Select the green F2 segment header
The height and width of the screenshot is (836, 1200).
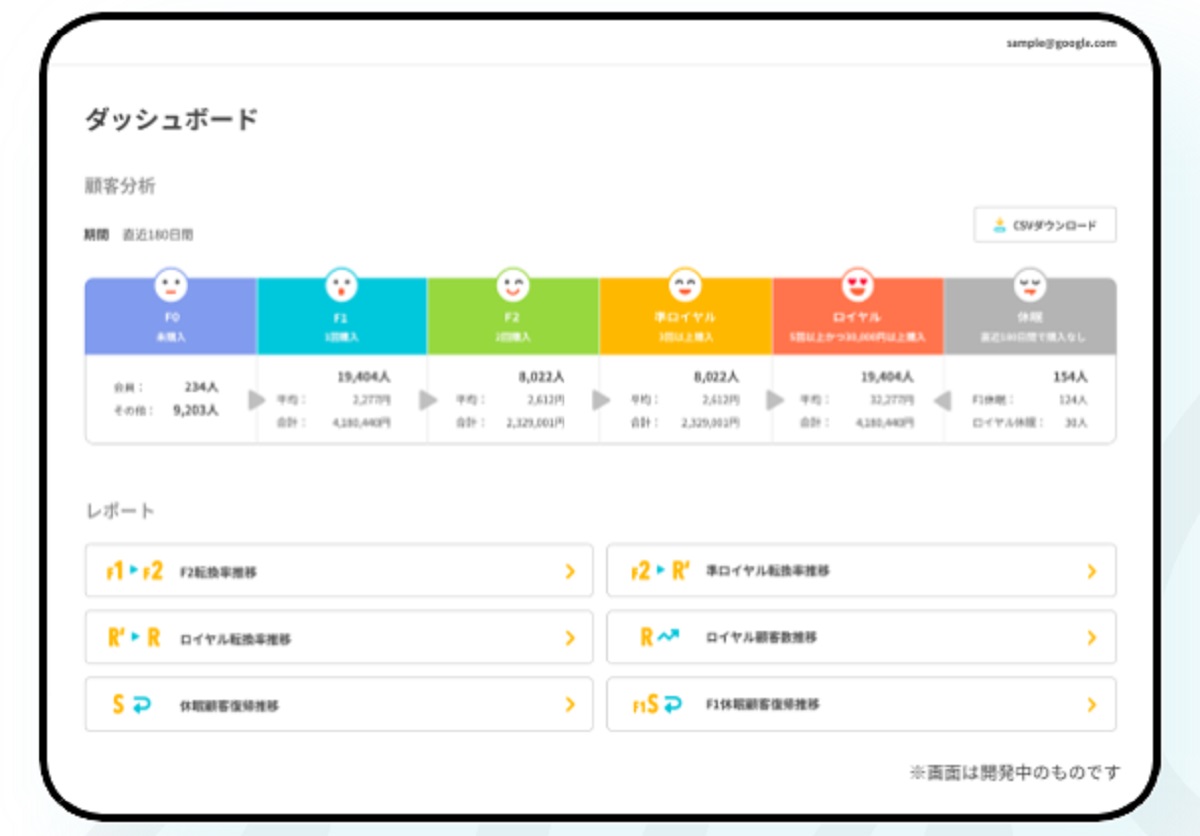point(514,316)
